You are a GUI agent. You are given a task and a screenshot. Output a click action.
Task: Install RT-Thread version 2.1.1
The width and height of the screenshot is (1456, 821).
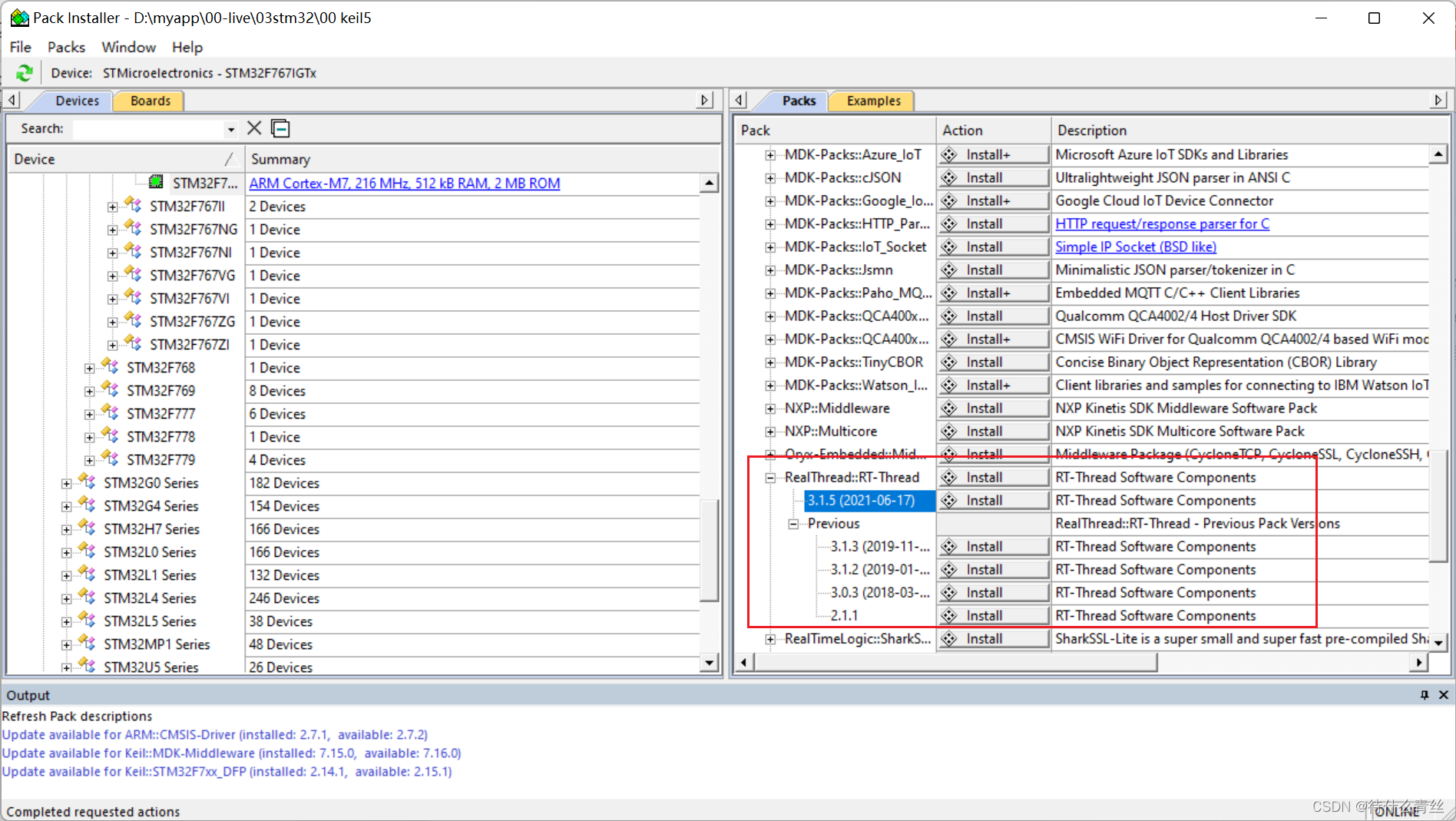(x=993, y=615)
